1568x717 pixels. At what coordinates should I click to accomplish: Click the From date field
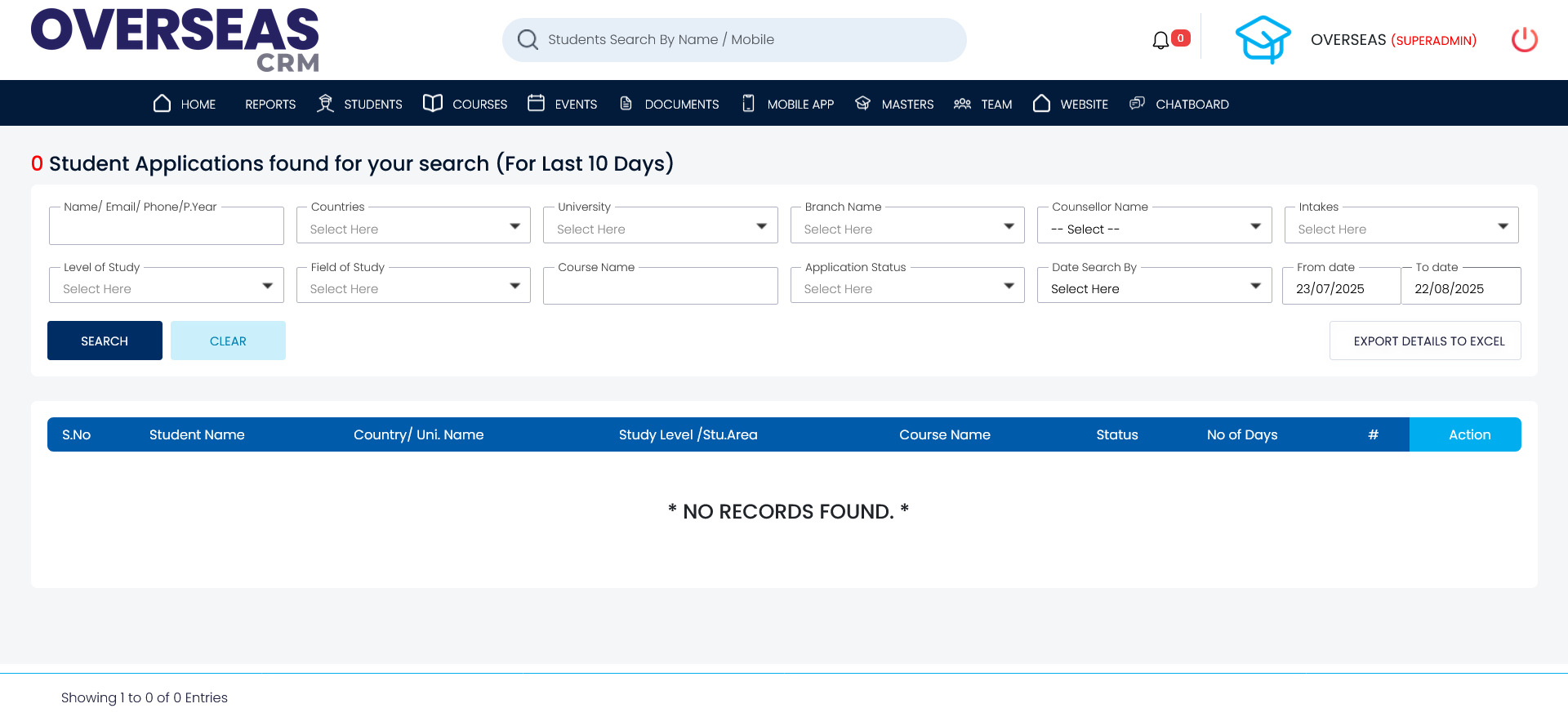coord(1340,288)
